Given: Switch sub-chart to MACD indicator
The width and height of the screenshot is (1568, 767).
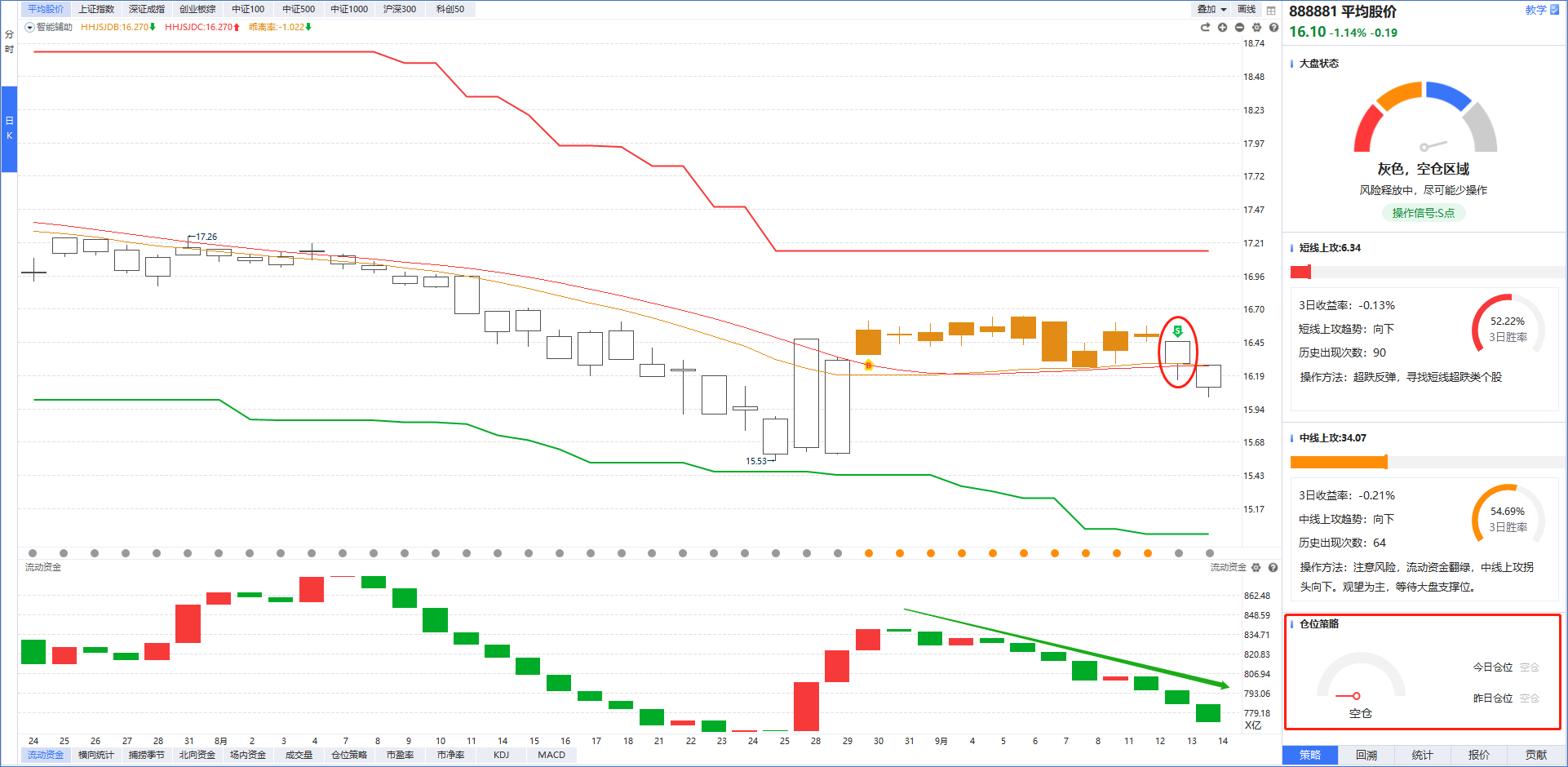Looking at the screenshot, I should coord(551,755).
